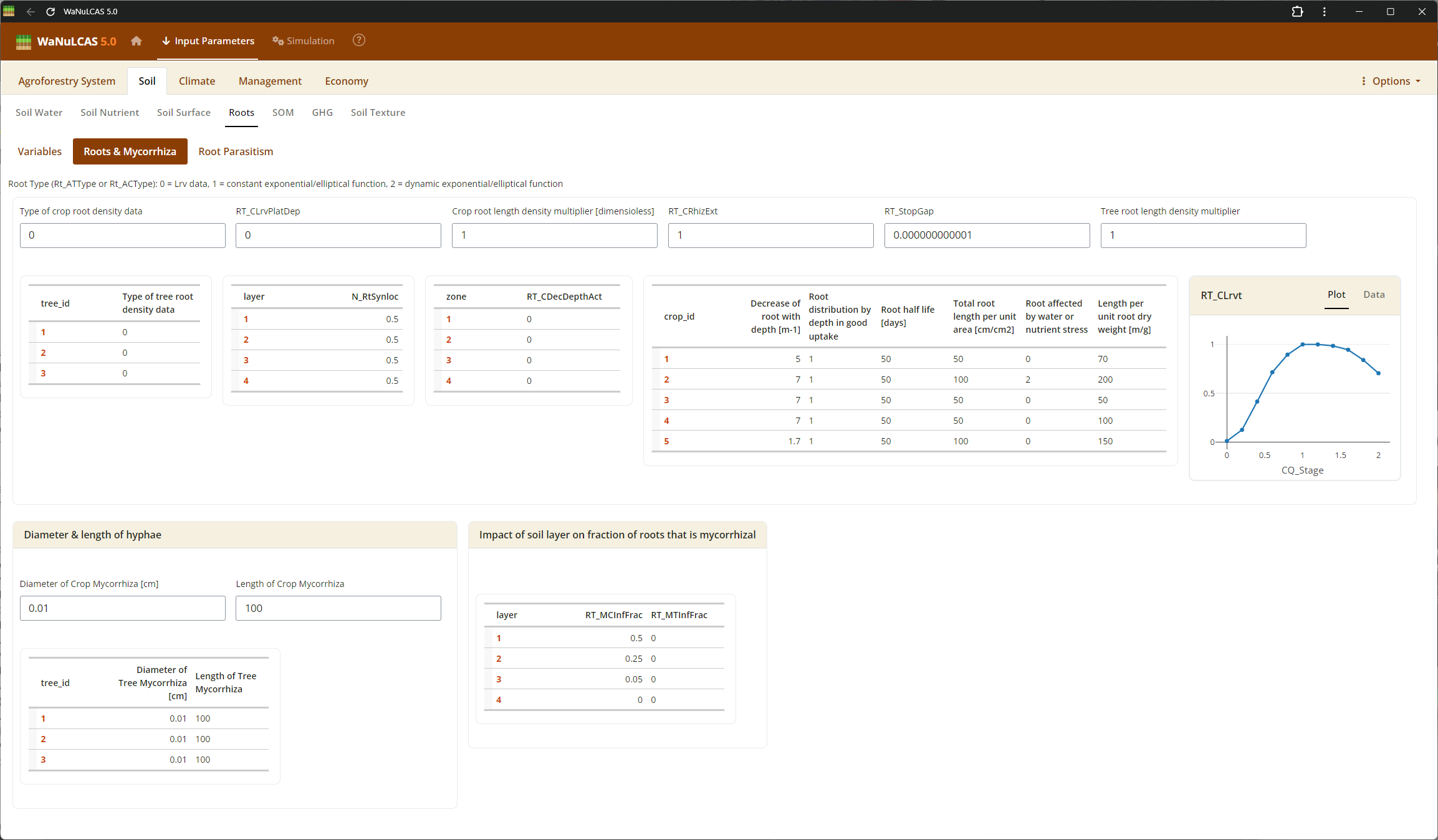Click the home icon in header
1438x840 pixels.
point(137,41)
